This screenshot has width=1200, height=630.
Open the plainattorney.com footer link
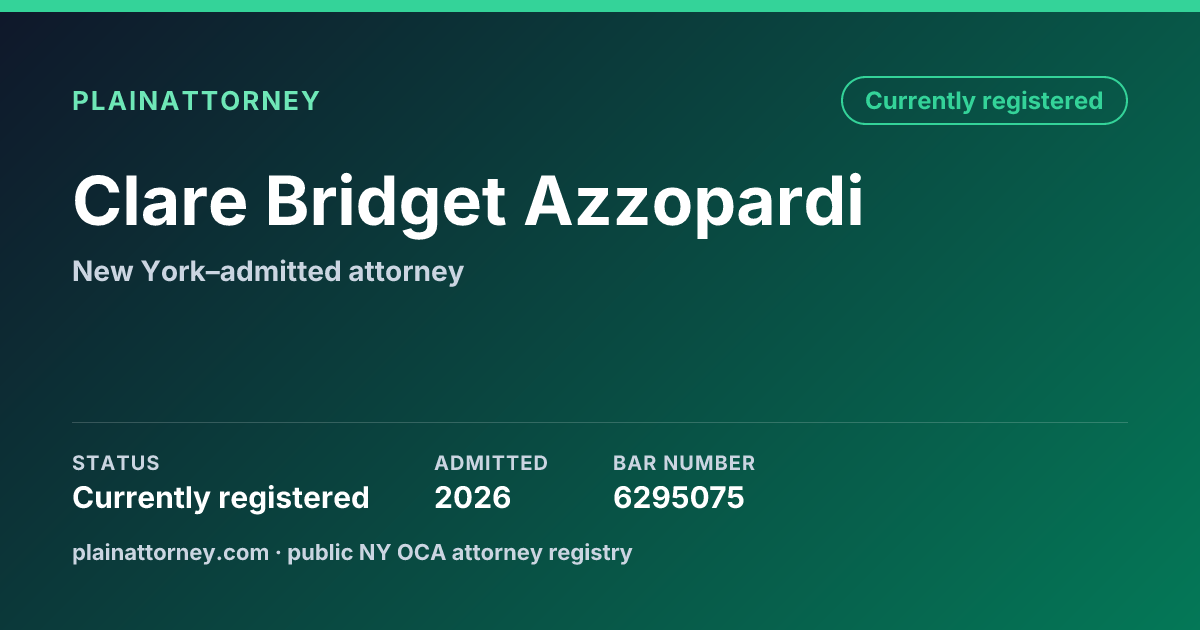click(x=171, y=552)
